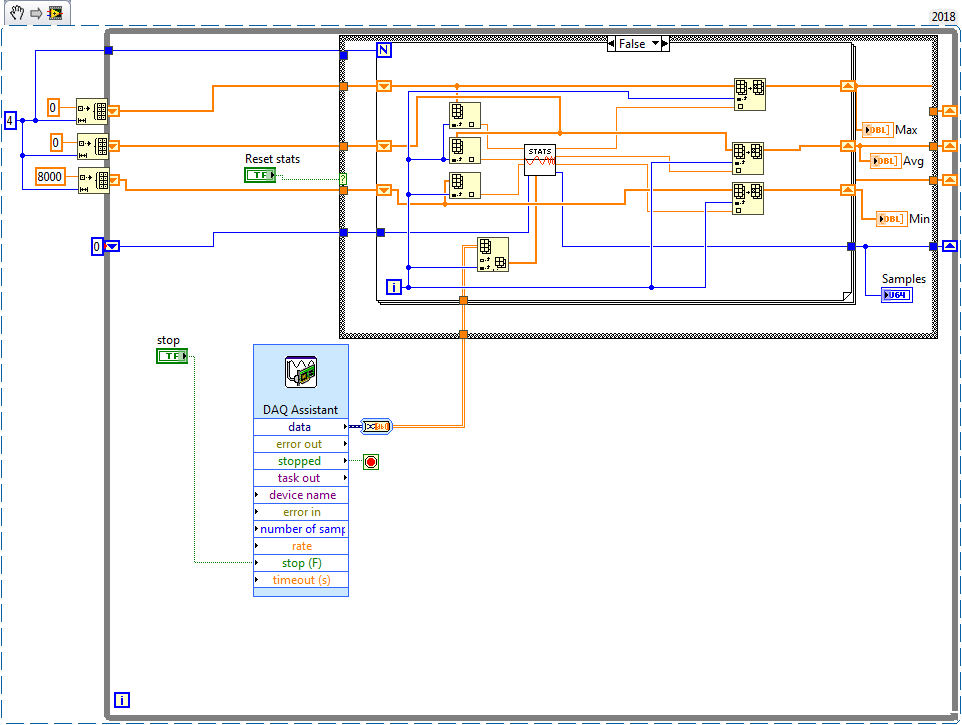
Task: Click the Replace Array Subset node for Min
Action: pyautogui.click(x=748, y=198)
